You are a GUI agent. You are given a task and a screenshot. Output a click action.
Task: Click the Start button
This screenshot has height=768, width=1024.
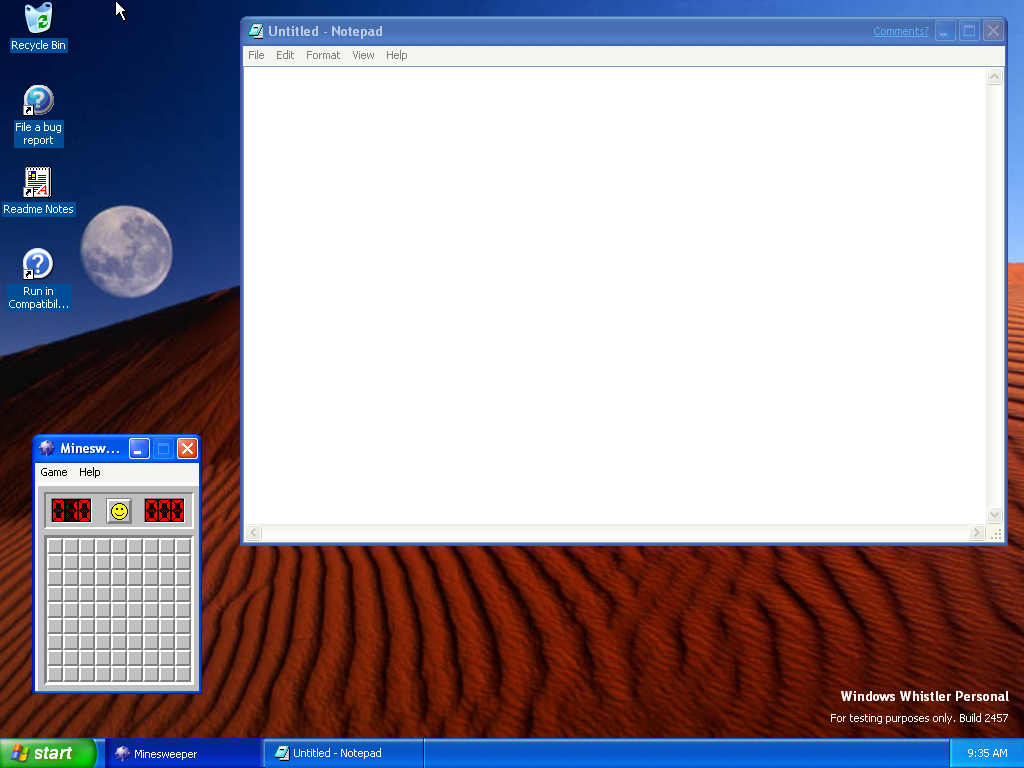point(48,753)
